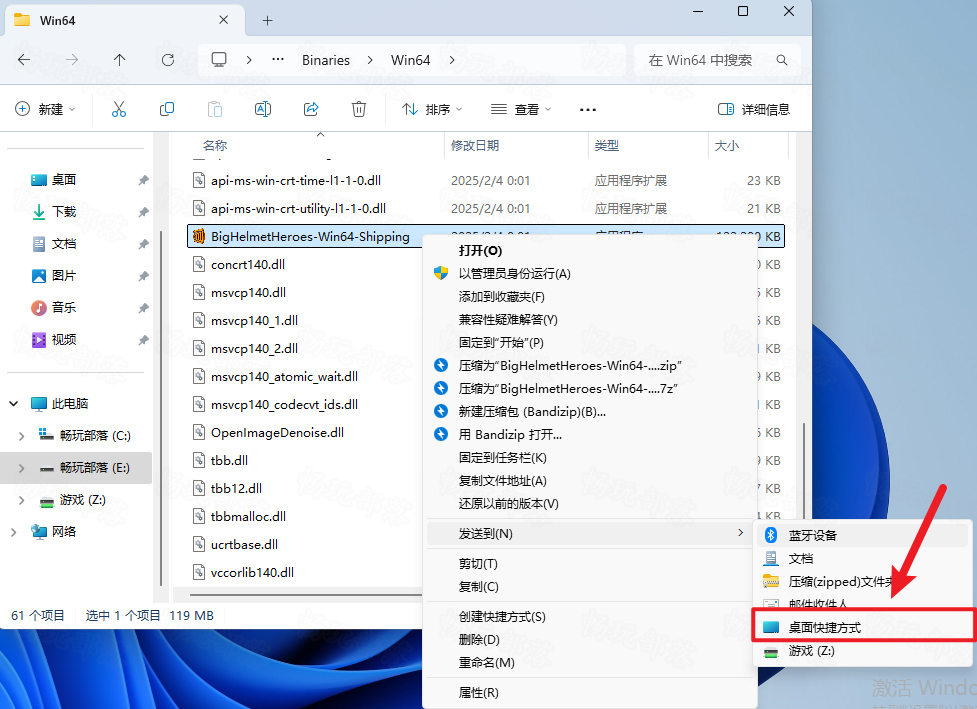Choose Pin to Start (固定到开始)
This screenshot has width=977, height=709.
(590, 343)
